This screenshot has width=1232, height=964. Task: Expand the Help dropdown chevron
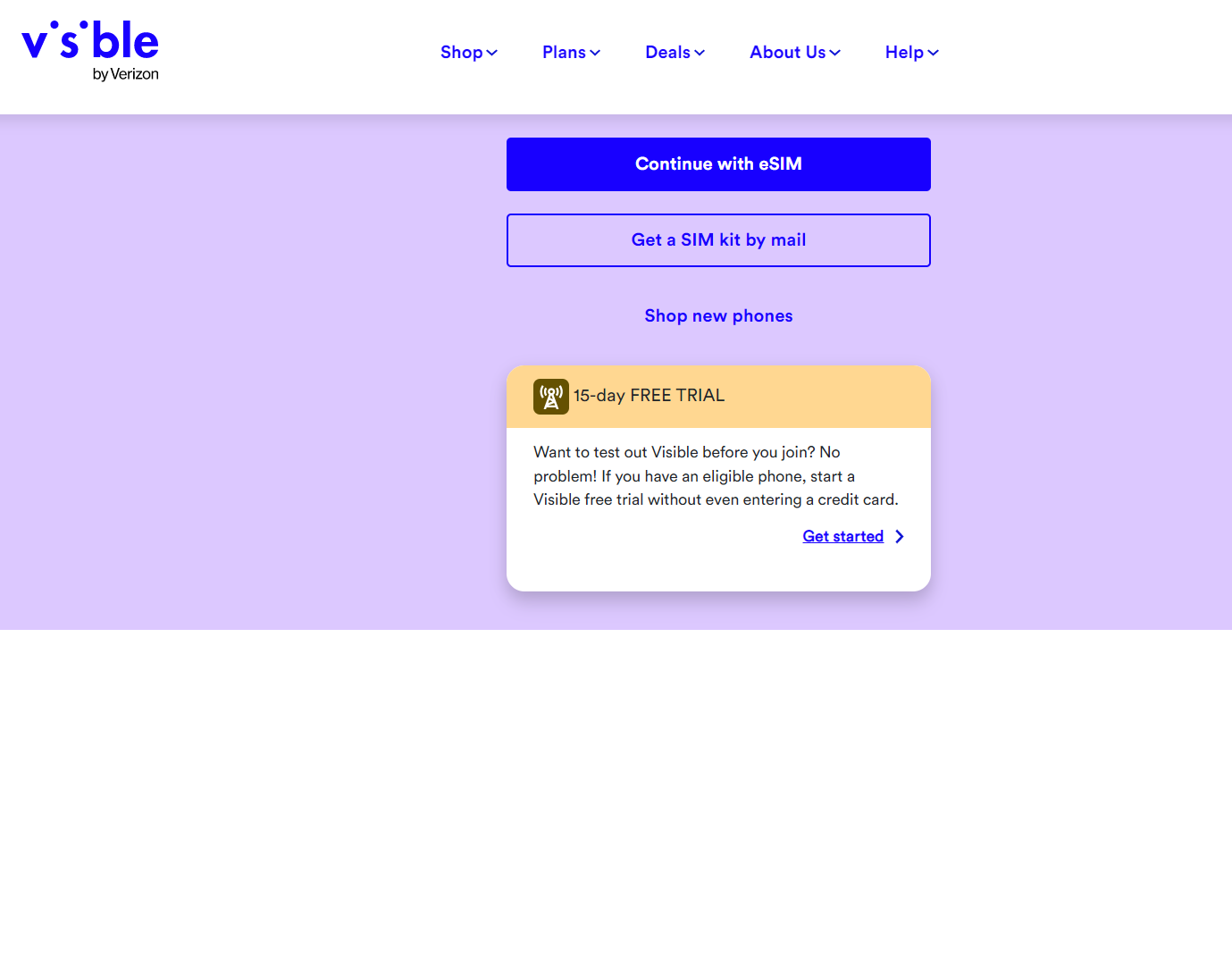[934, 54]
